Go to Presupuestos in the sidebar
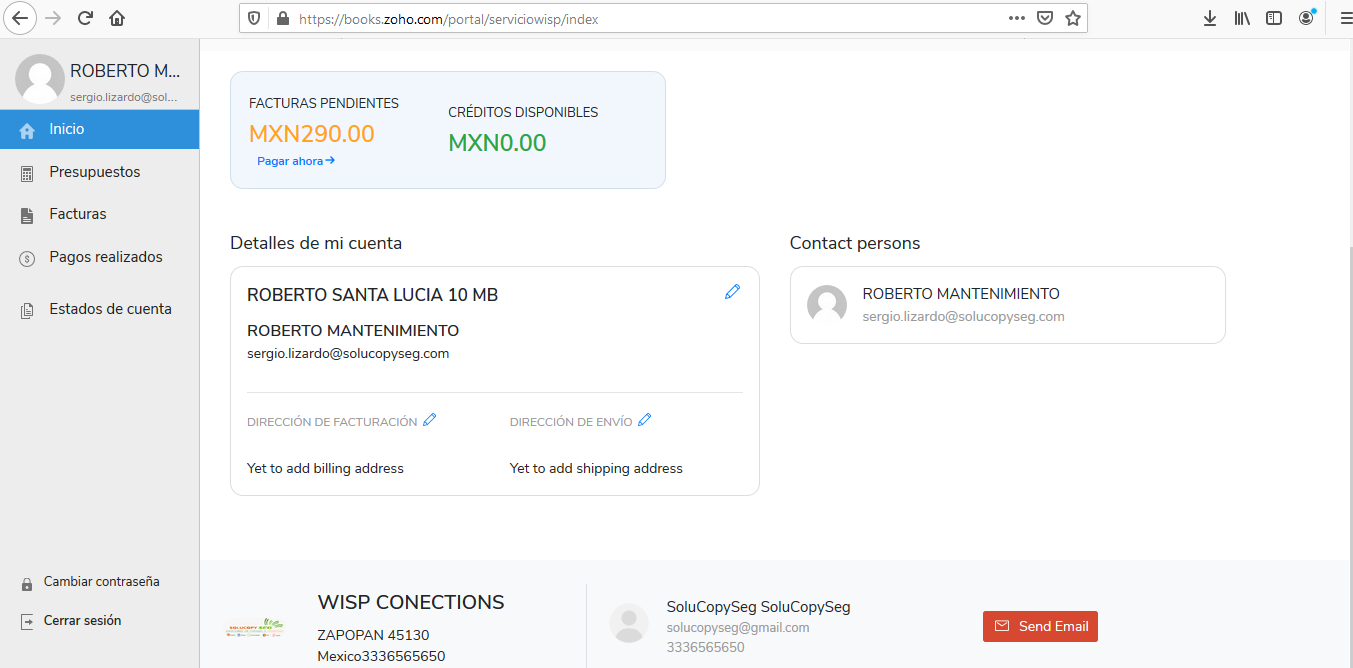The image size is (1353, 668). pos(95,172)
